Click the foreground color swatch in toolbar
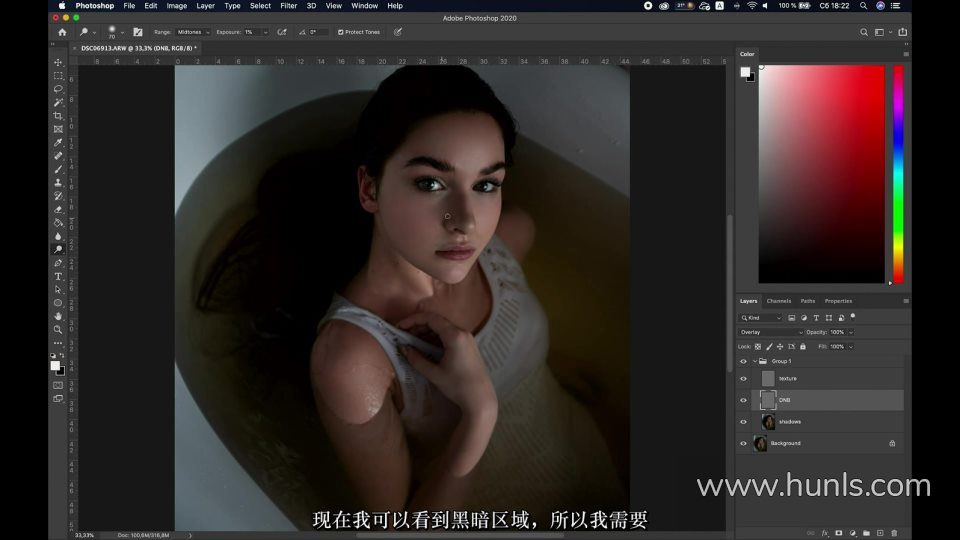This screenshot has width=960, height=540. coord(55,366)
